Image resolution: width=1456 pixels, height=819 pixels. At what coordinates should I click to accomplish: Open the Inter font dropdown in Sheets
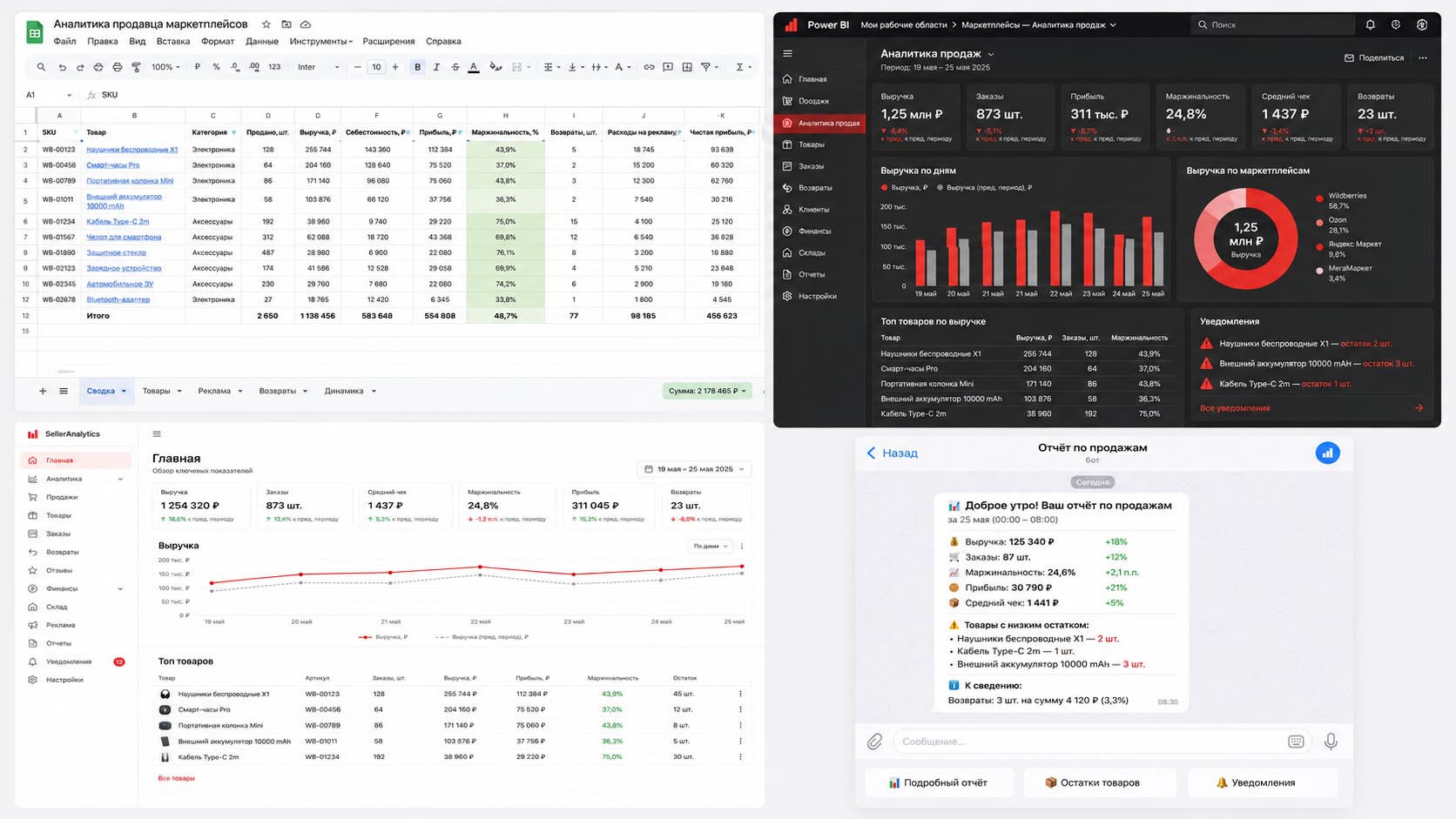pyautogui.click(x=318, y=67)
